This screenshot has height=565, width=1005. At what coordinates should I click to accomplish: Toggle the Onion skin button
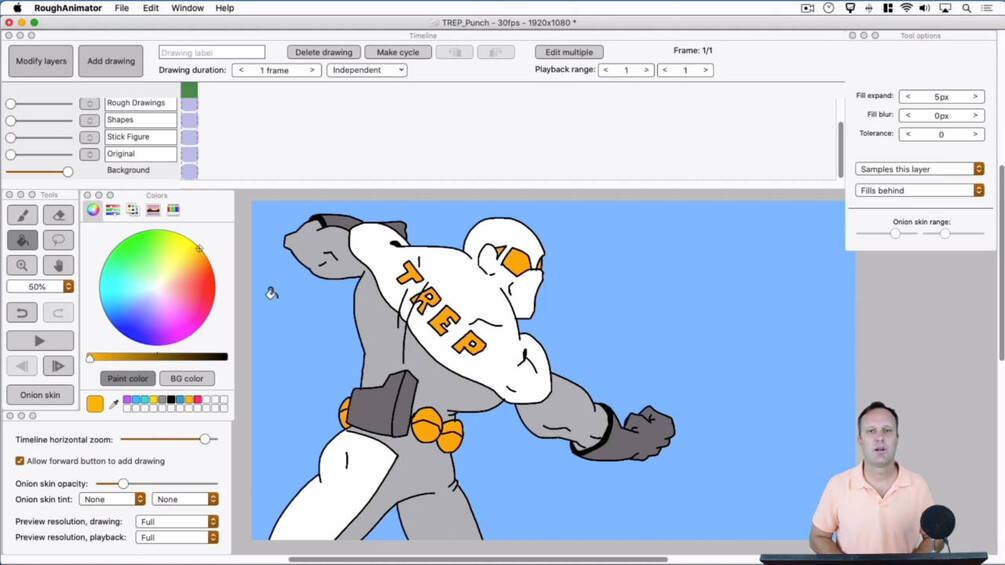[x=40, y=395]
